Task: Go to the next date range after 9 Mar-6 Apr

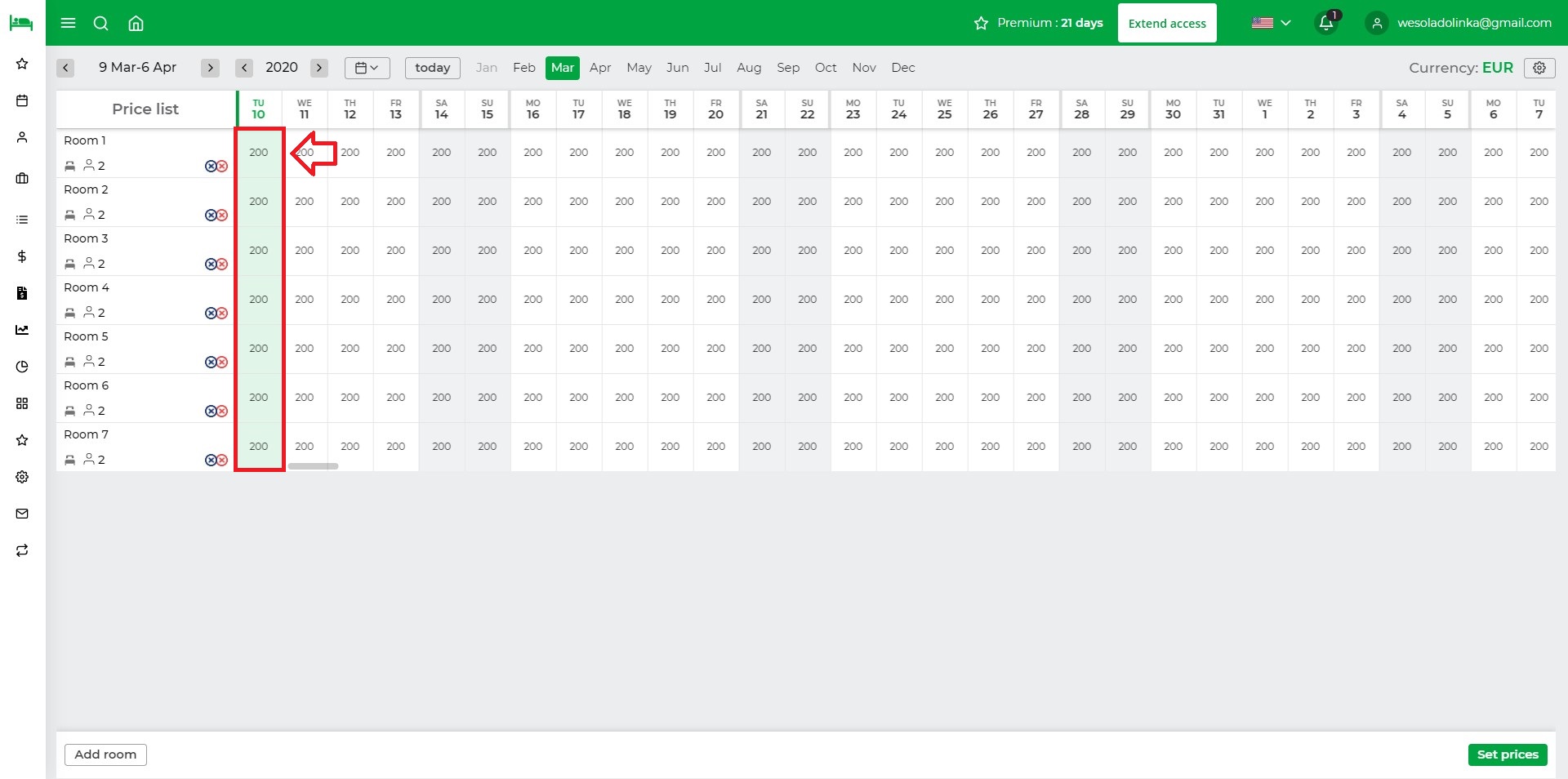Action: coord(211,68)
